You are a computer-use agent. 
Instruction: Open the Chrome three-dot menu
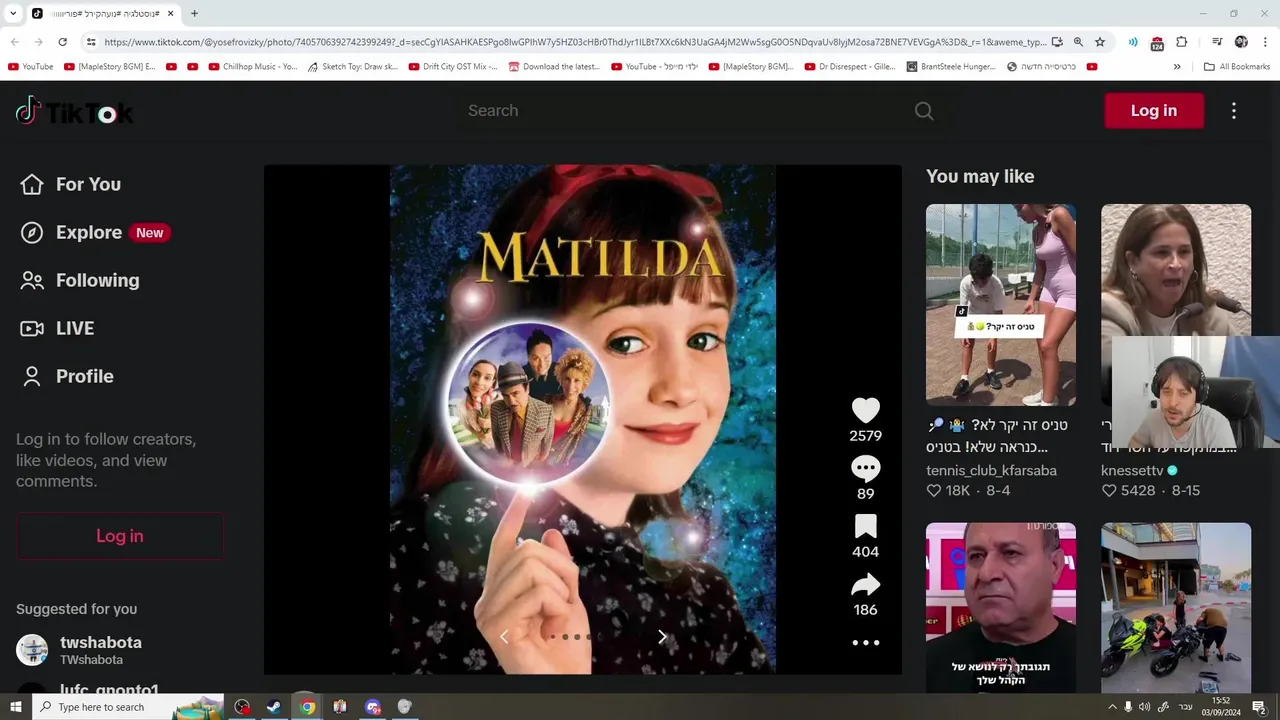pyautogui.click(x=1266, y=42)
